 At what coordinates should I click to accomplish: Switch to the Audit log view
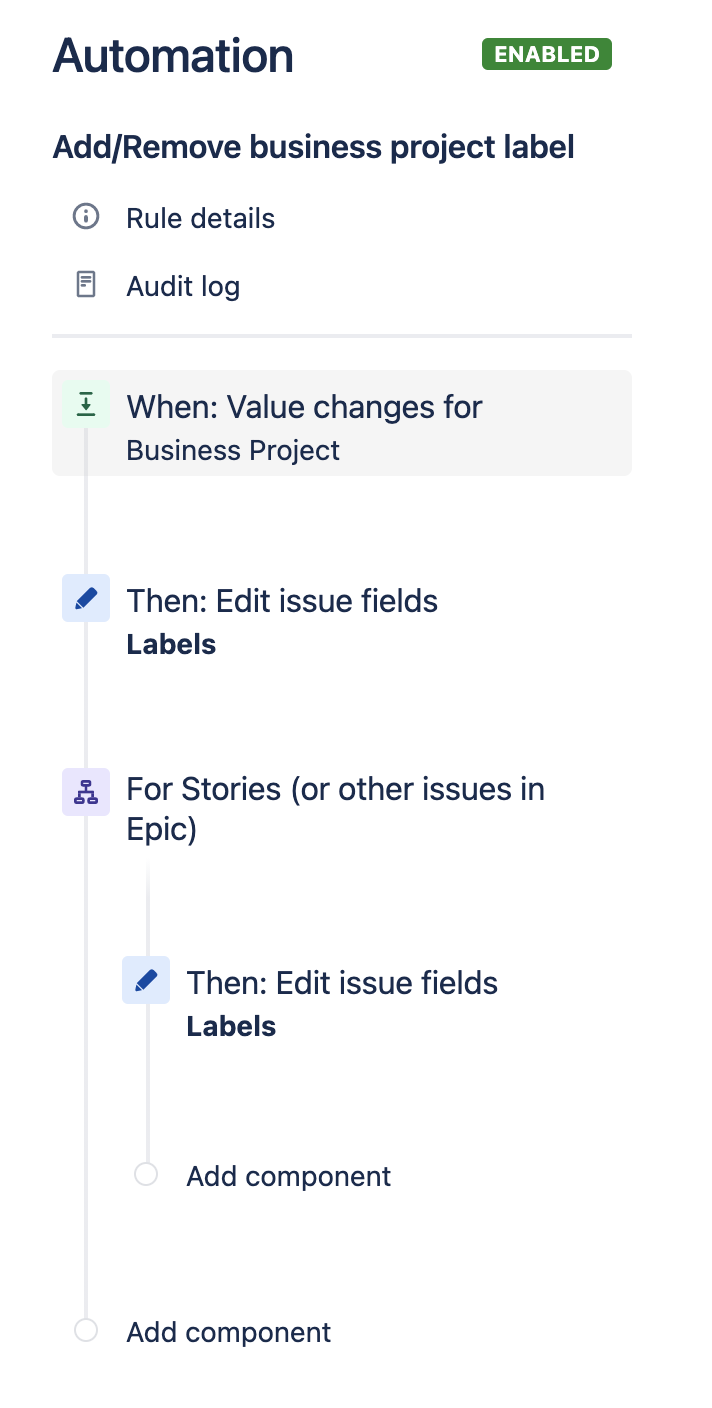182,286
